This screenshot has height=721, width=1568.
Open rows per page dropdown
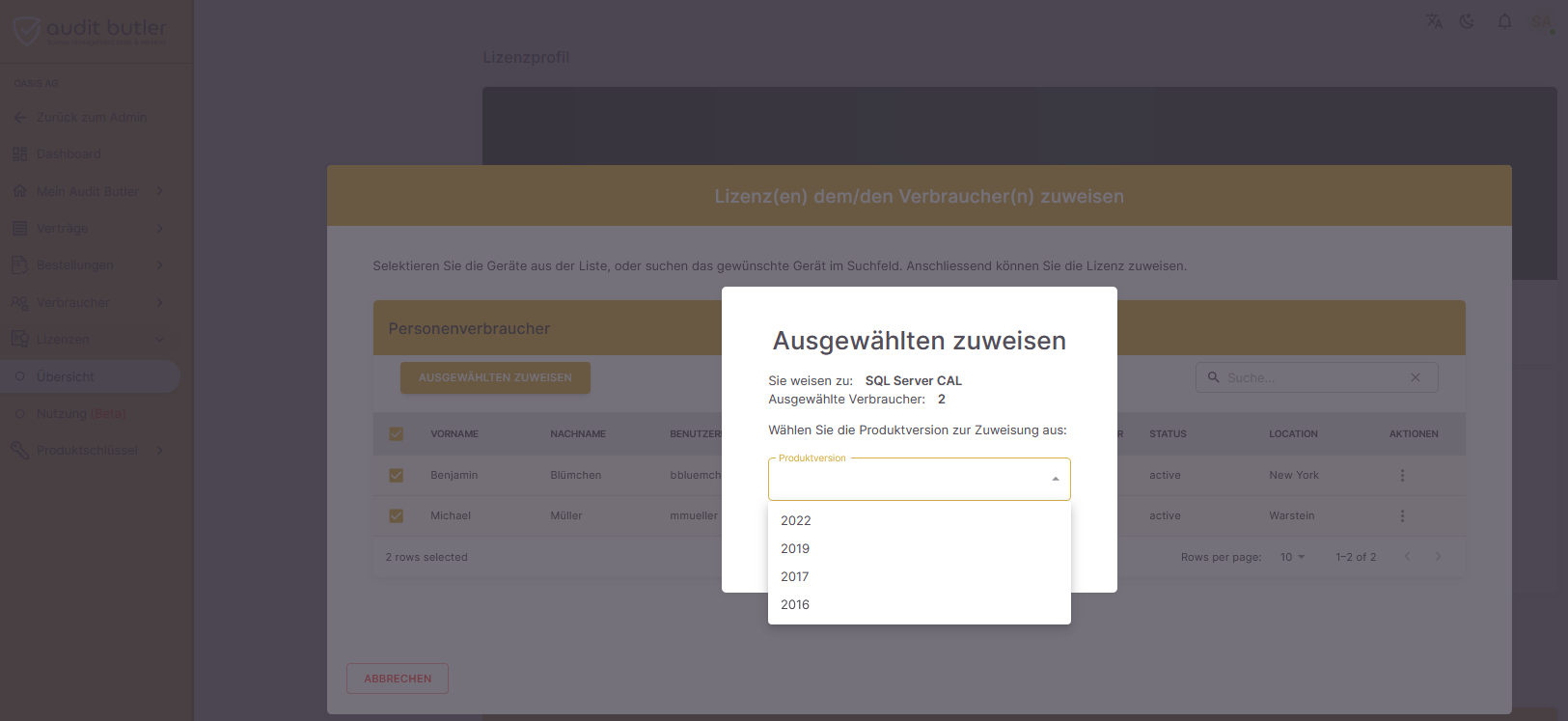[1292, 557]
